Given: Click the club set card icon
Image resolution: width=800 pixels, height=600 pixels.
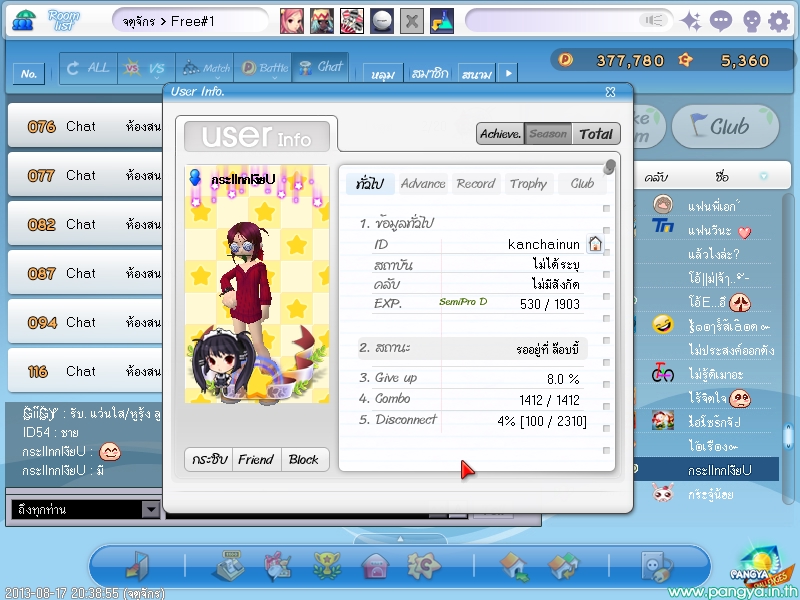Looking at the screenshot, I should click(x=352, y=21).
